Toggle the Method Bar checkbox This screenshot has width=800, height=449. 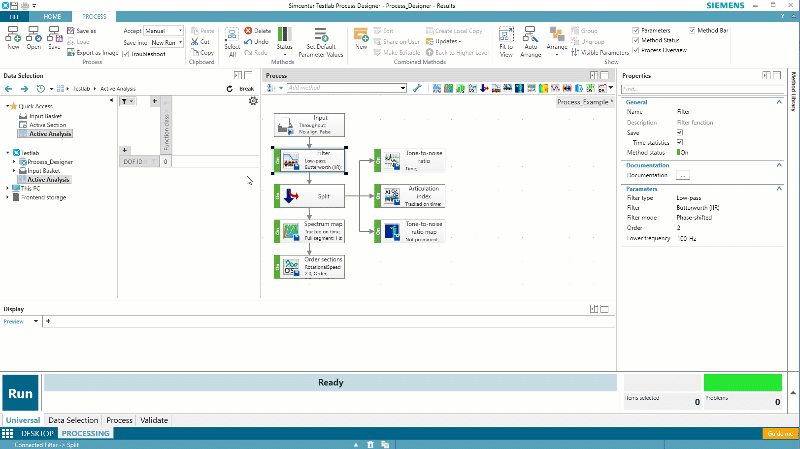pyautogui.click(x=692, y=30)
